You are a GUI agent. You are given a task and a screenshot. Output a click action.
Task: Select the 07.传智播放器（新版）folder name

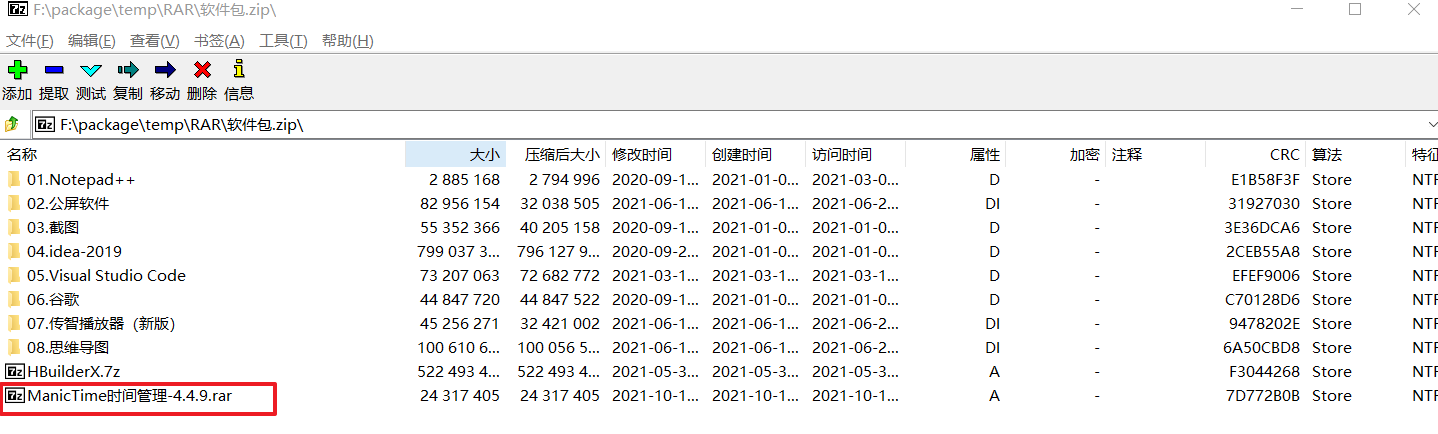point(102,324)
